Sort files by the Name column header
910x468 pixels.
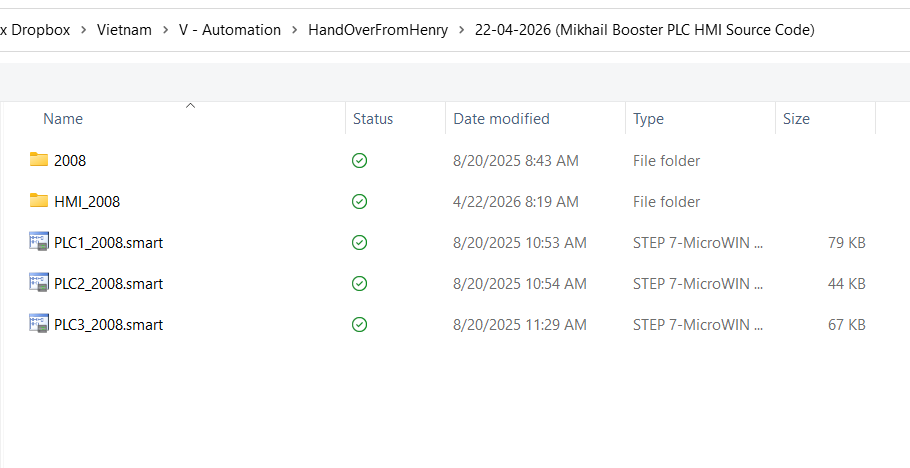click(x=63, y=119)
